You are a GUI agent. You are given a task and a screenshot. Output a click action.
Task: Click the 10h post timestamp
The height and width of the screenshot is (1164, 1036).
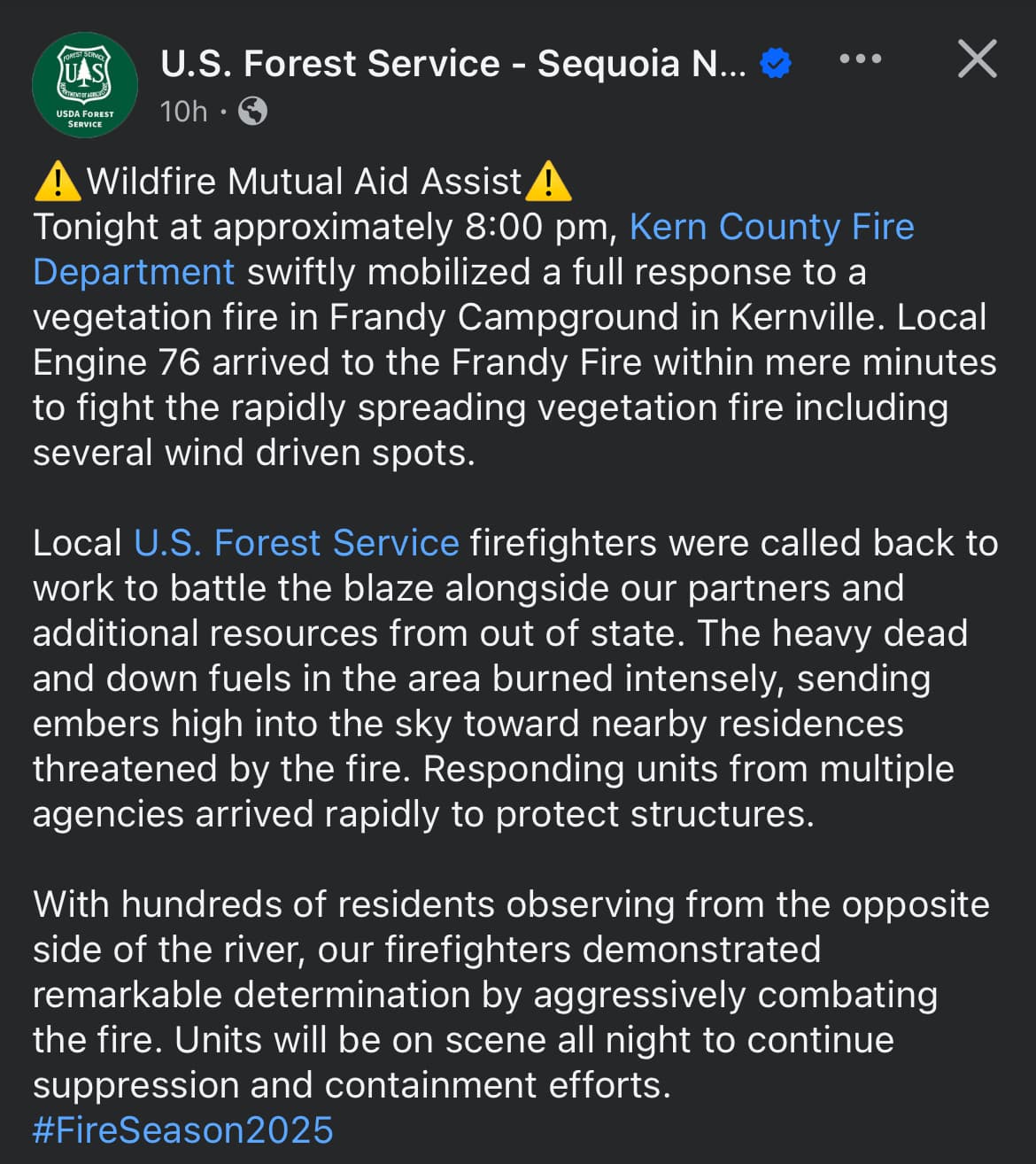click(x=184, y=112)
